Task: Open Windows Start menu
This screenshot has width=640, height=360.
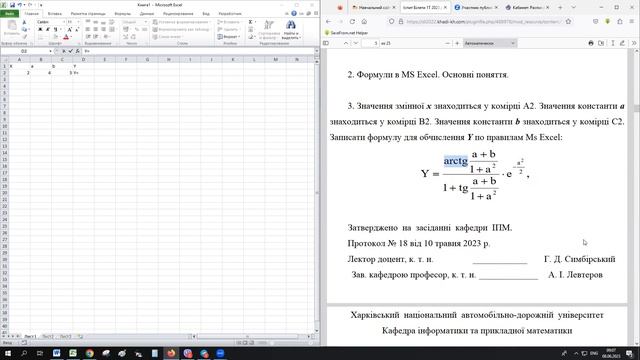Action: click(x=8, y=353)
